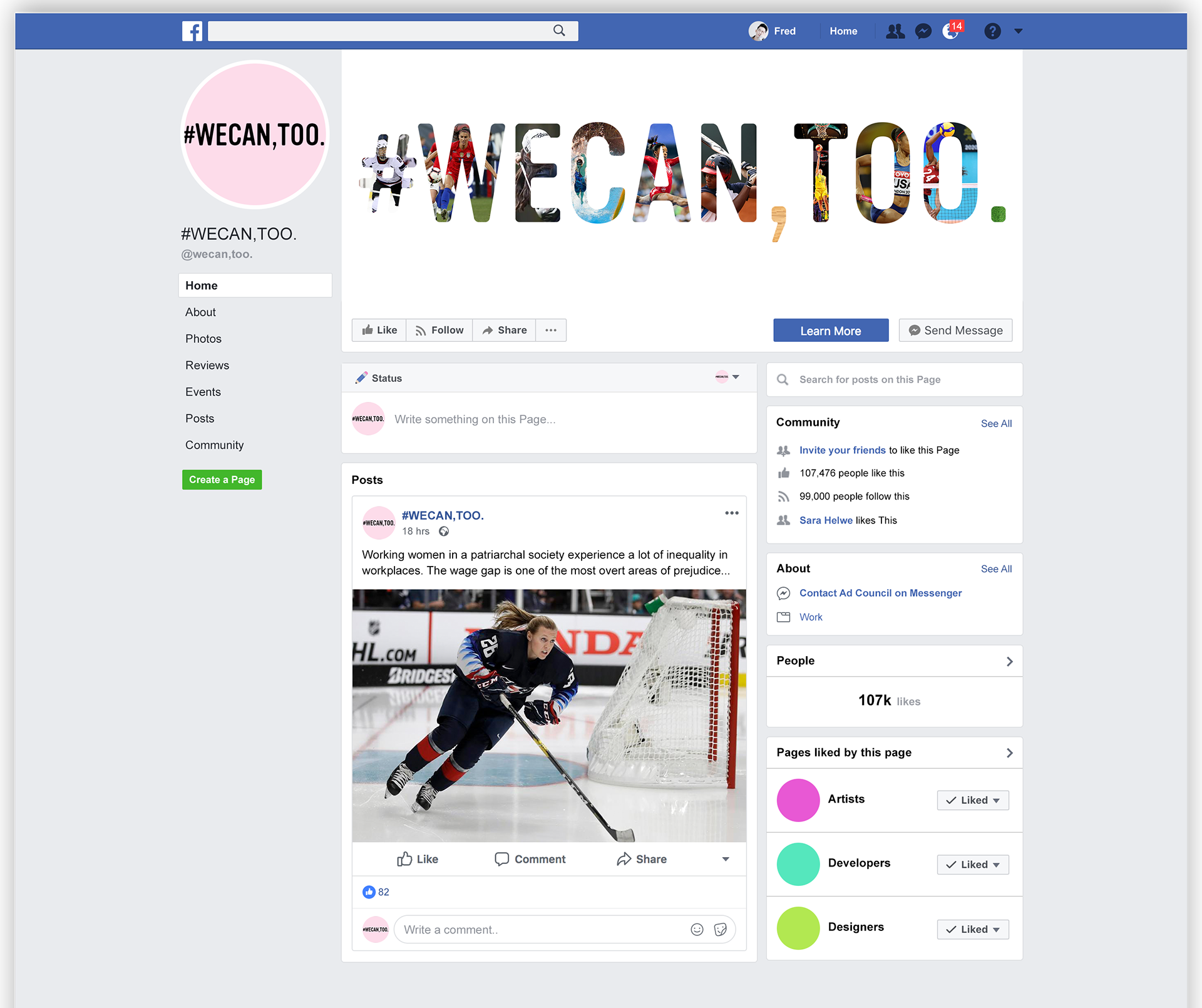Open the friend requests icon
This screenshot has height=1008, width=1202.
(895, 31)
